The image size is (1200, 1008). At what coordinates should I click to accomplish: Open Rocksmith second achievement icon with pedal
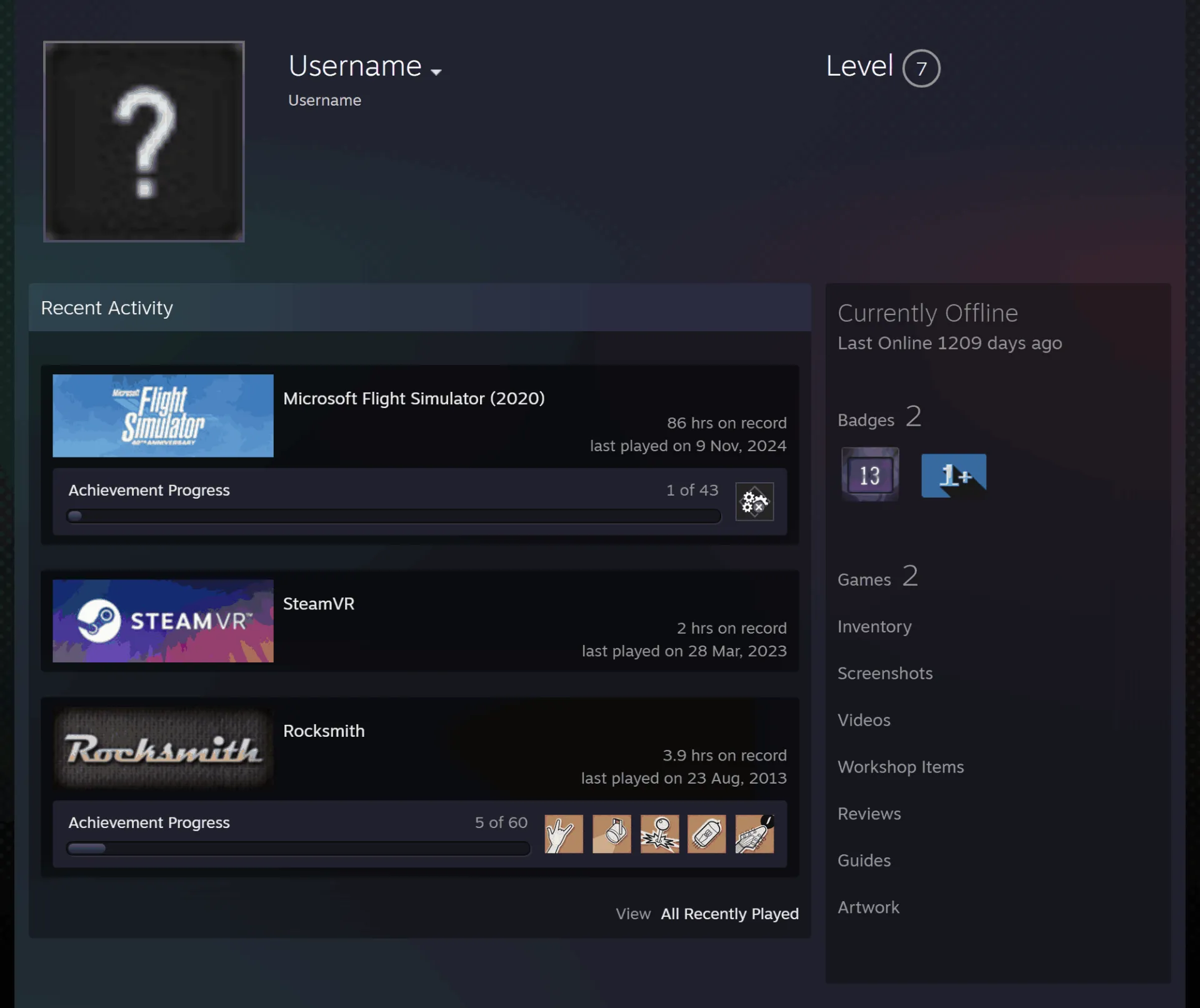(612, 834)
